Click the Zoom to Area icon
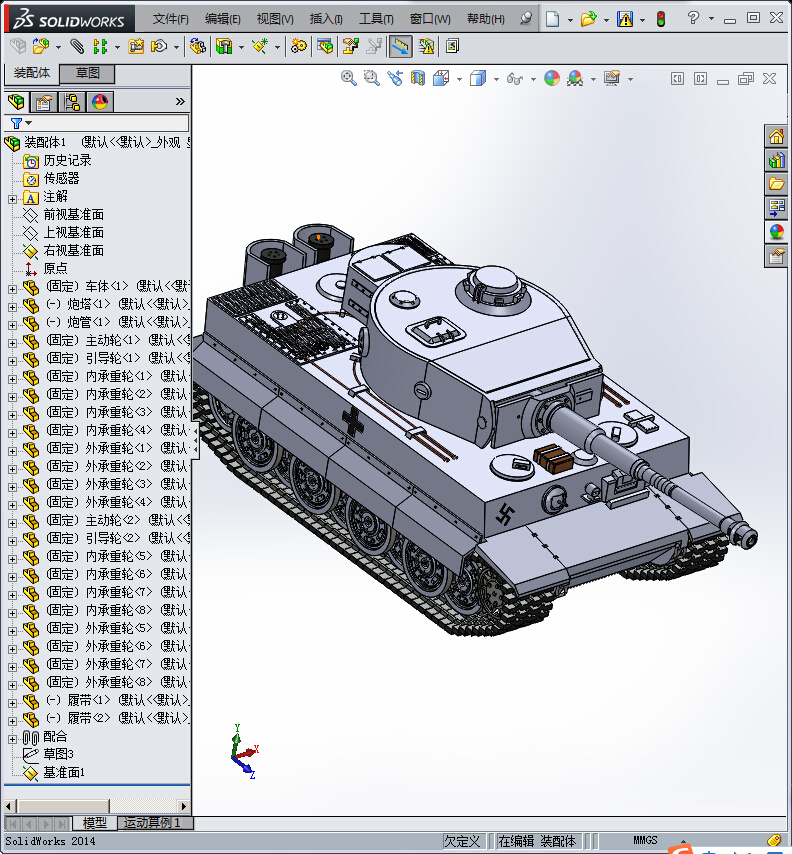The width and height of the screenshot is (792, 854). 371,78
